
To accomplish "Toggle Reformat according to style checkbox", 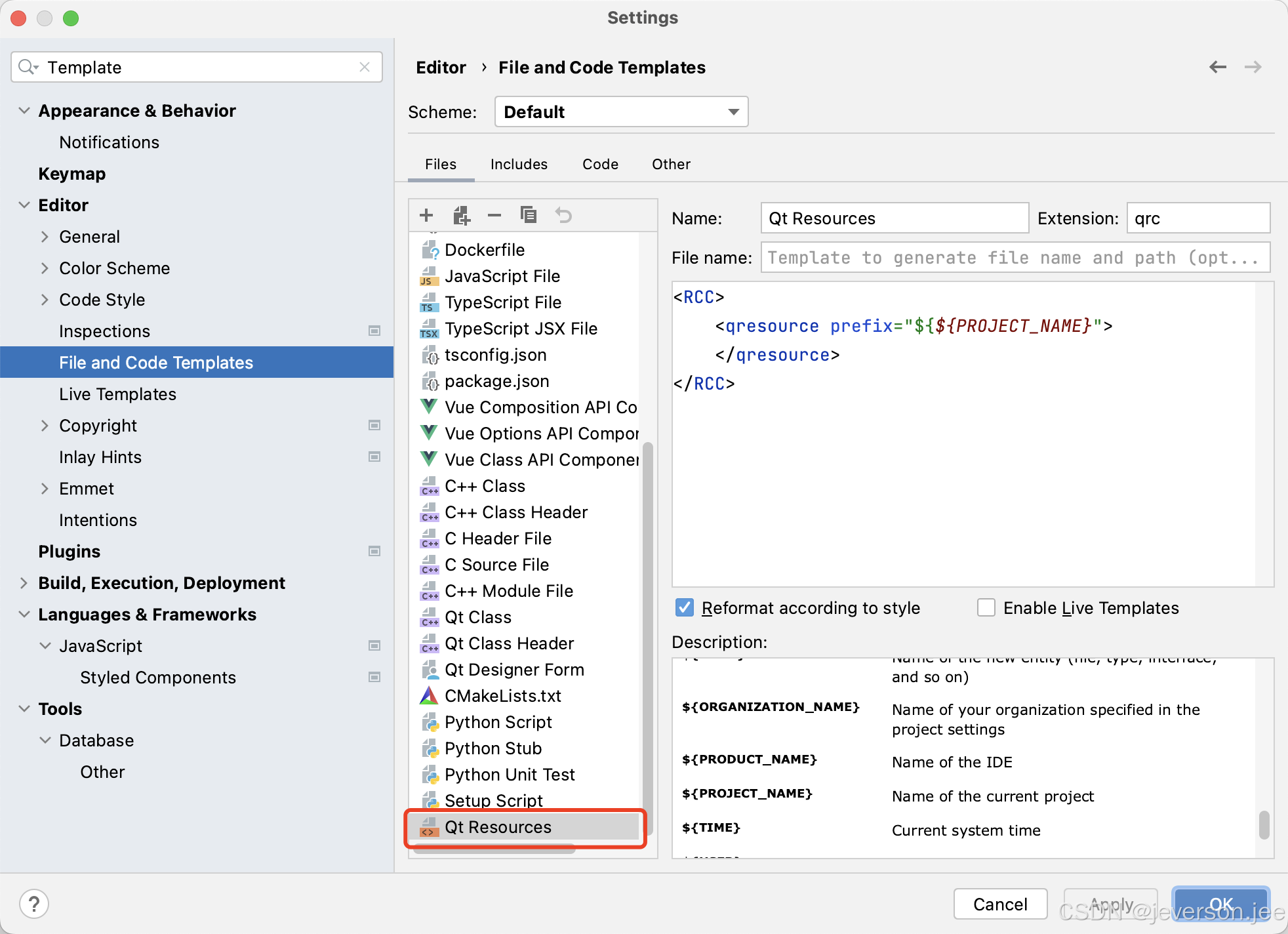I will point(685,608).
